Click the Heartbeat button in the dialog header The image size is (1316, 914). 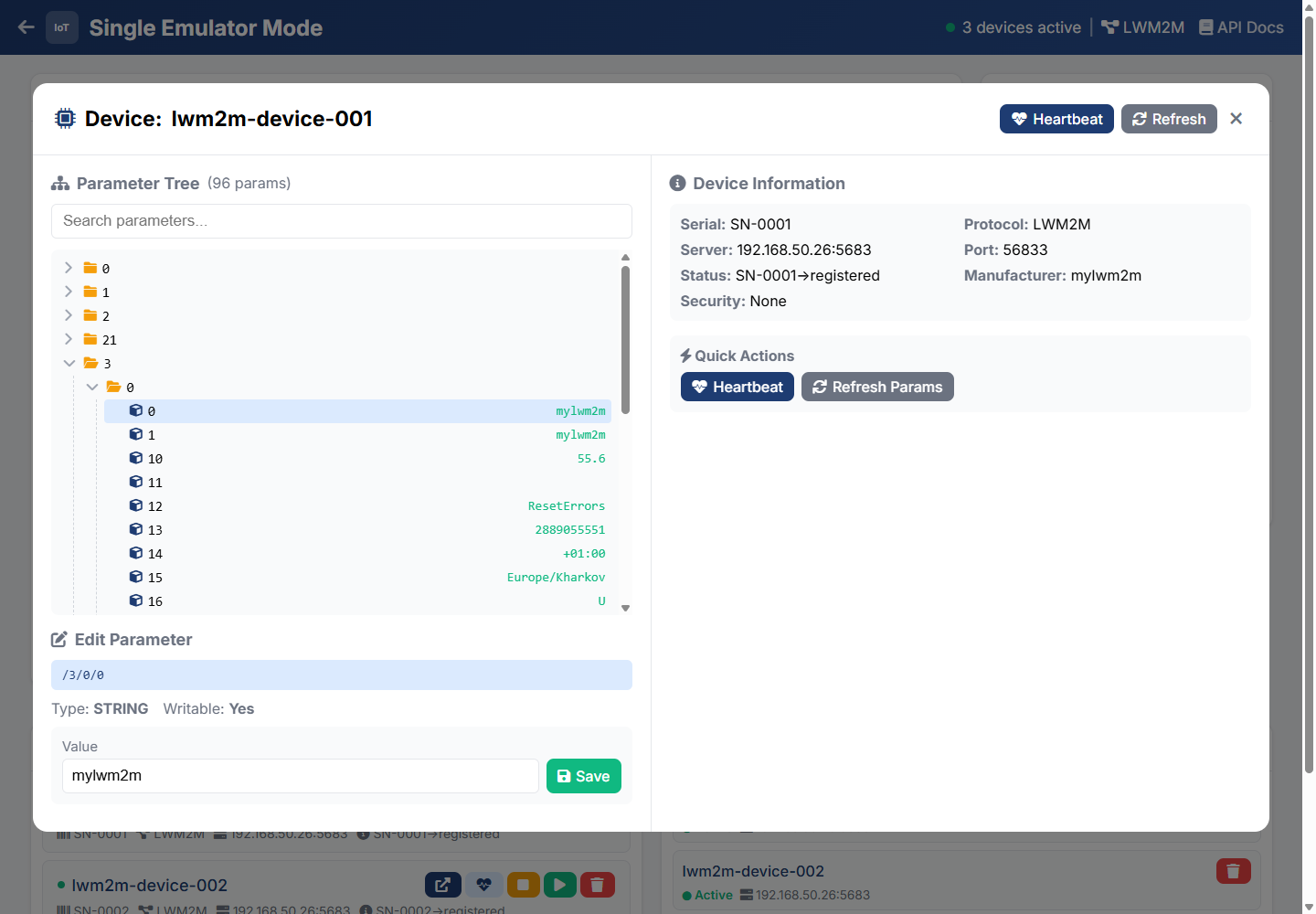tap(1056, 119)
